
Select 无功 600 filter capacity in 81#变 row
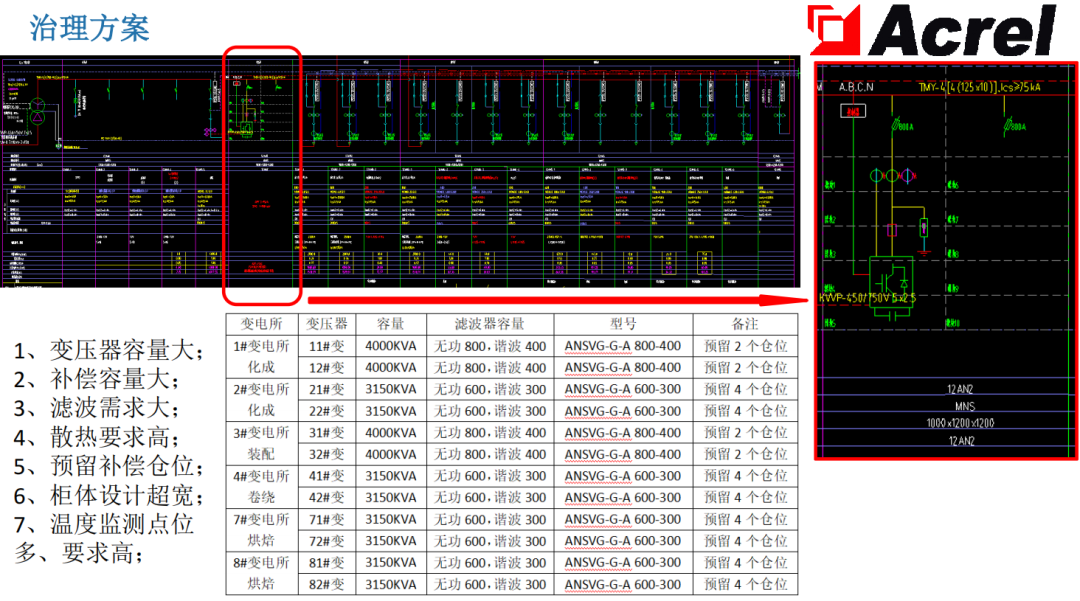(x=490, y=562)
